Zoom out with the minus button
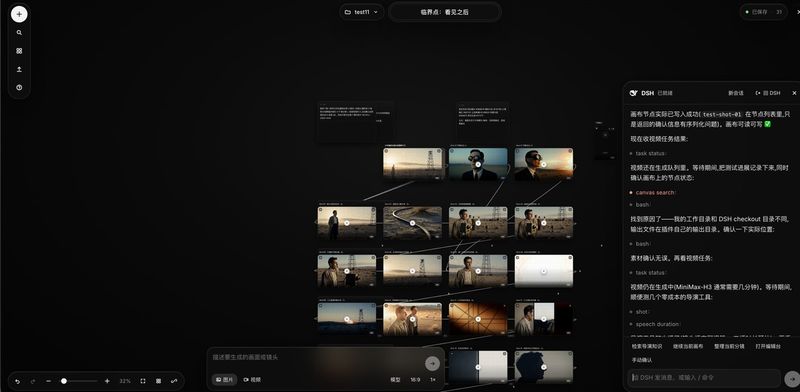The image size is (800, 392). tap(48, 381)
